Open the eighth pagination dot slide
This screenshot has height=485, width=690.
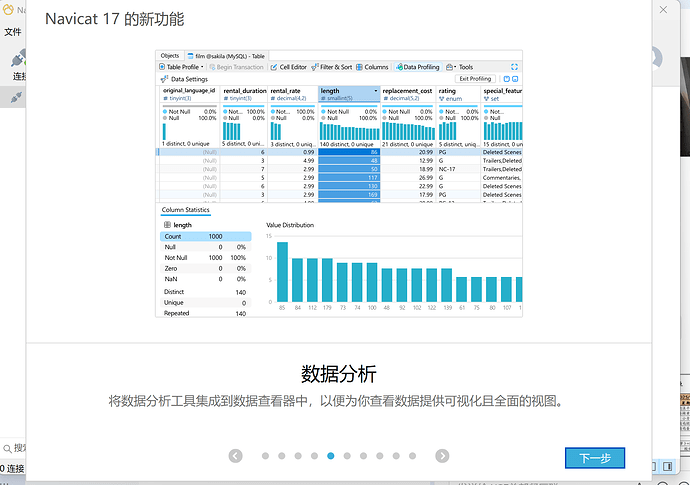coord(379,456)
